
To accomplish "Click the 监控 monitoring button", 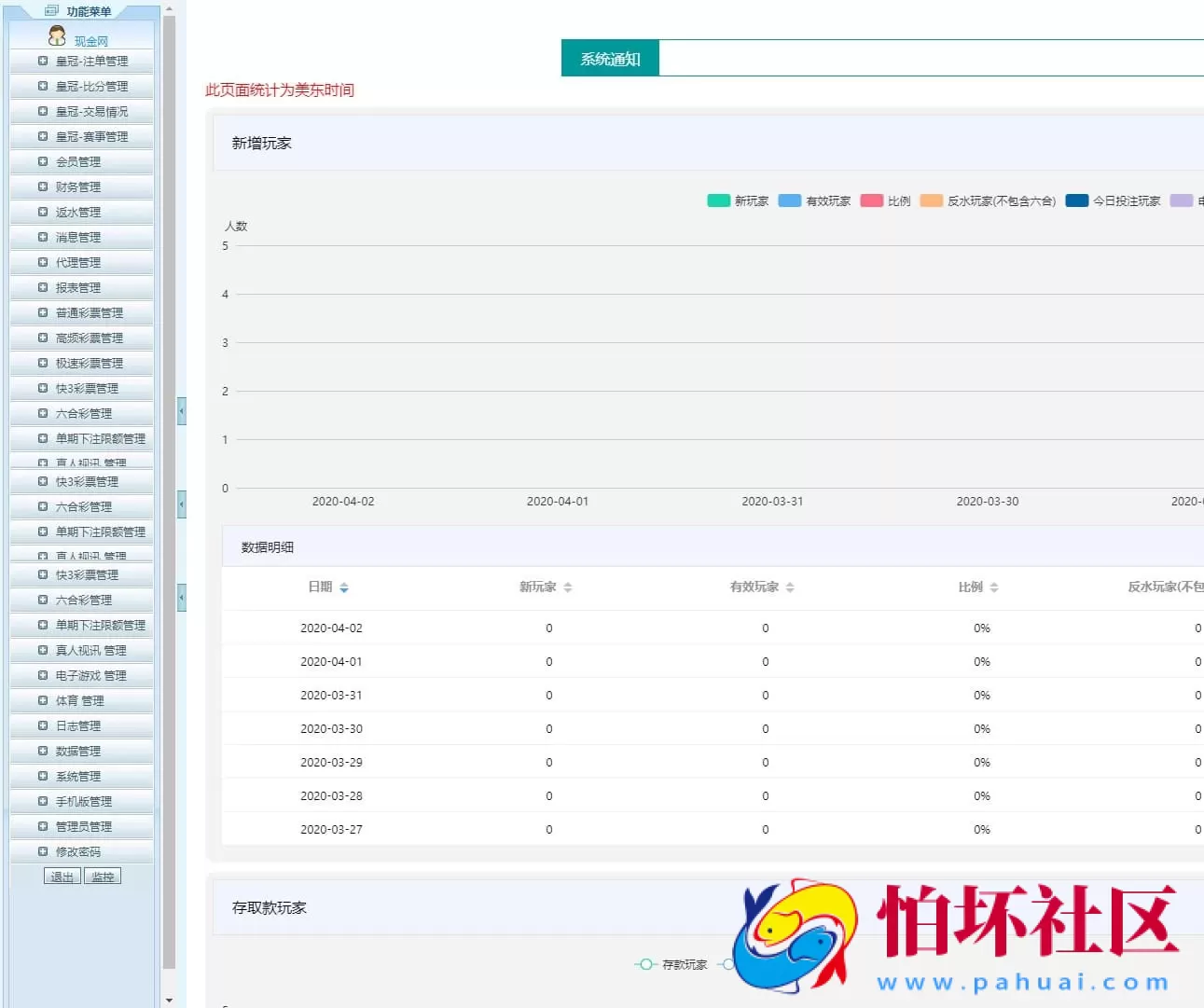I will tap(103, 876).
